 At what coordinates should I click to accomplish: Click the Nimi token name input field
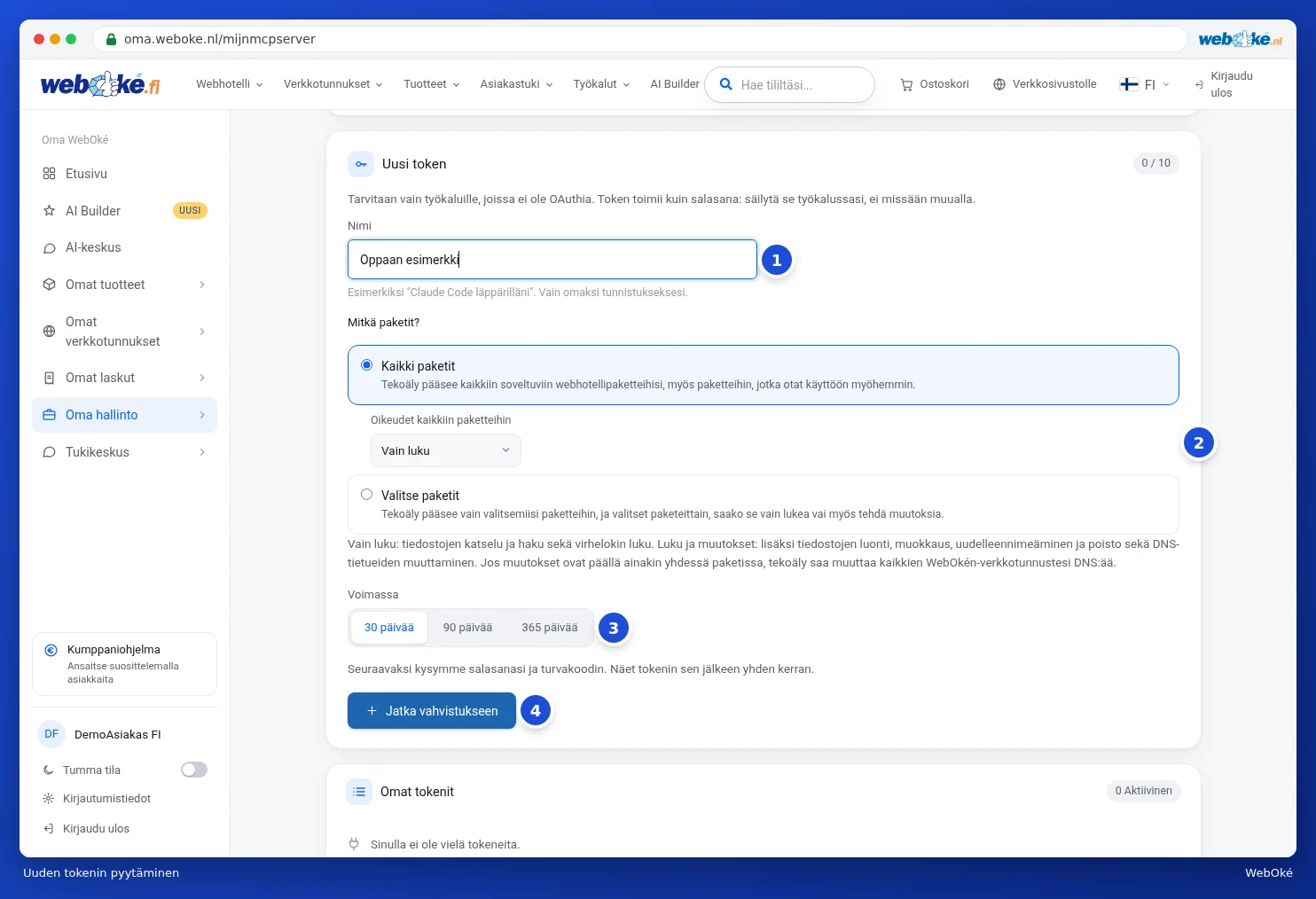tap(552, 260)
